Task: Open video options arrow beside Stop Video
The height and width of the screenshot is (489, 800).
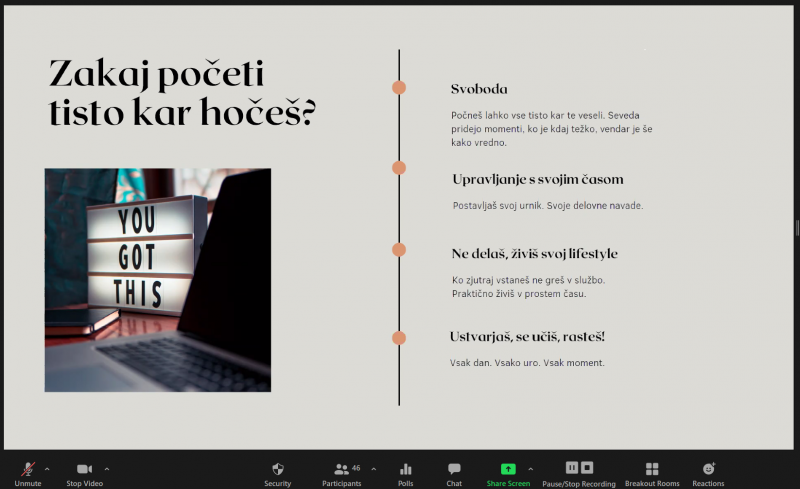Action: coord(107,469)
